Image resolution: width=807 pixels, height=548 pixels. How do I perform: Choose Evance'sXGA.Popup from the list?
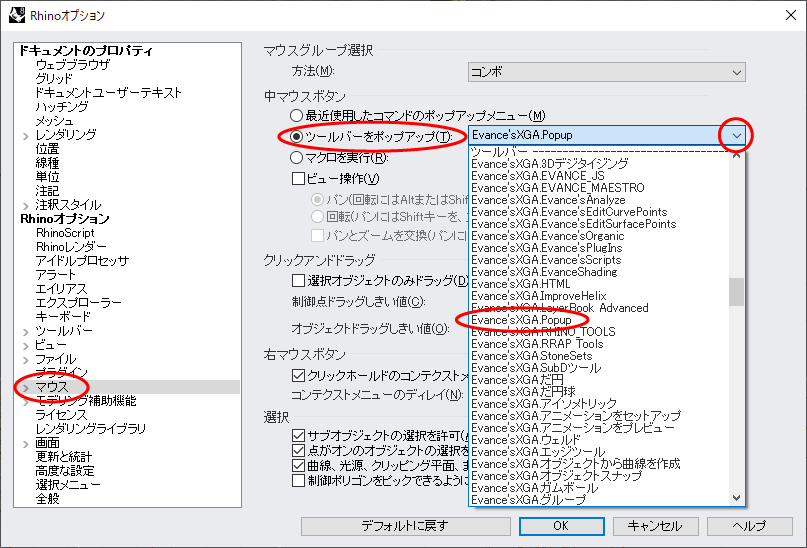click(x=521, y=320)
